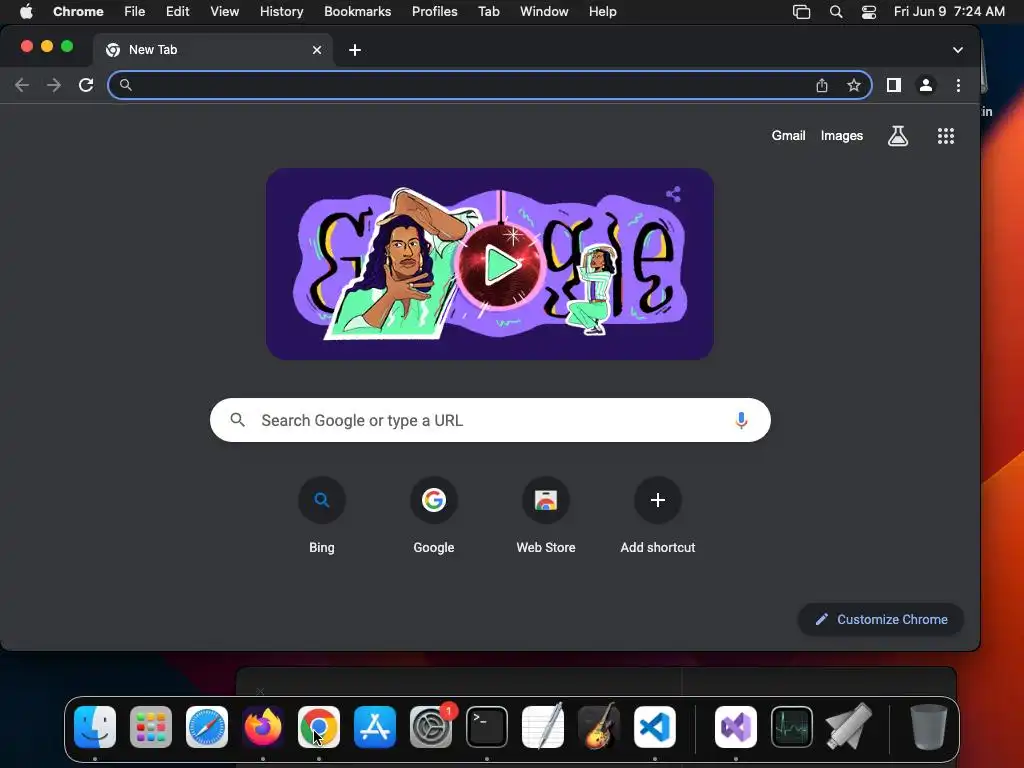1024x768 pixels.
Task: Open Activity Monitor from the Dock
Action: [792, 726]
